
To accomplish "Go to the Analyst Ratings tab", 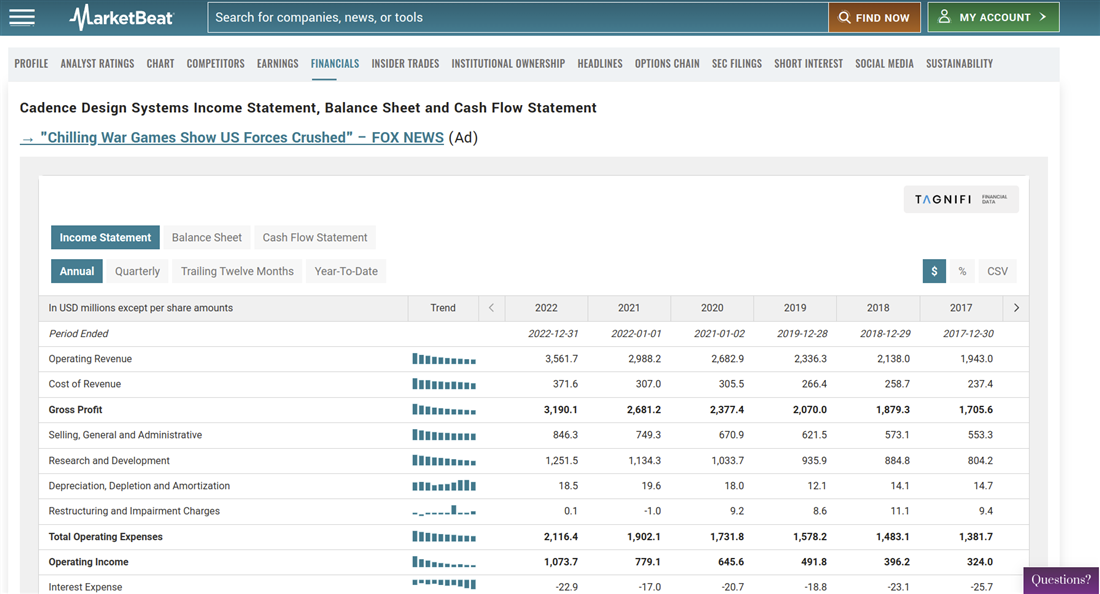I will [x=97, y=63].
